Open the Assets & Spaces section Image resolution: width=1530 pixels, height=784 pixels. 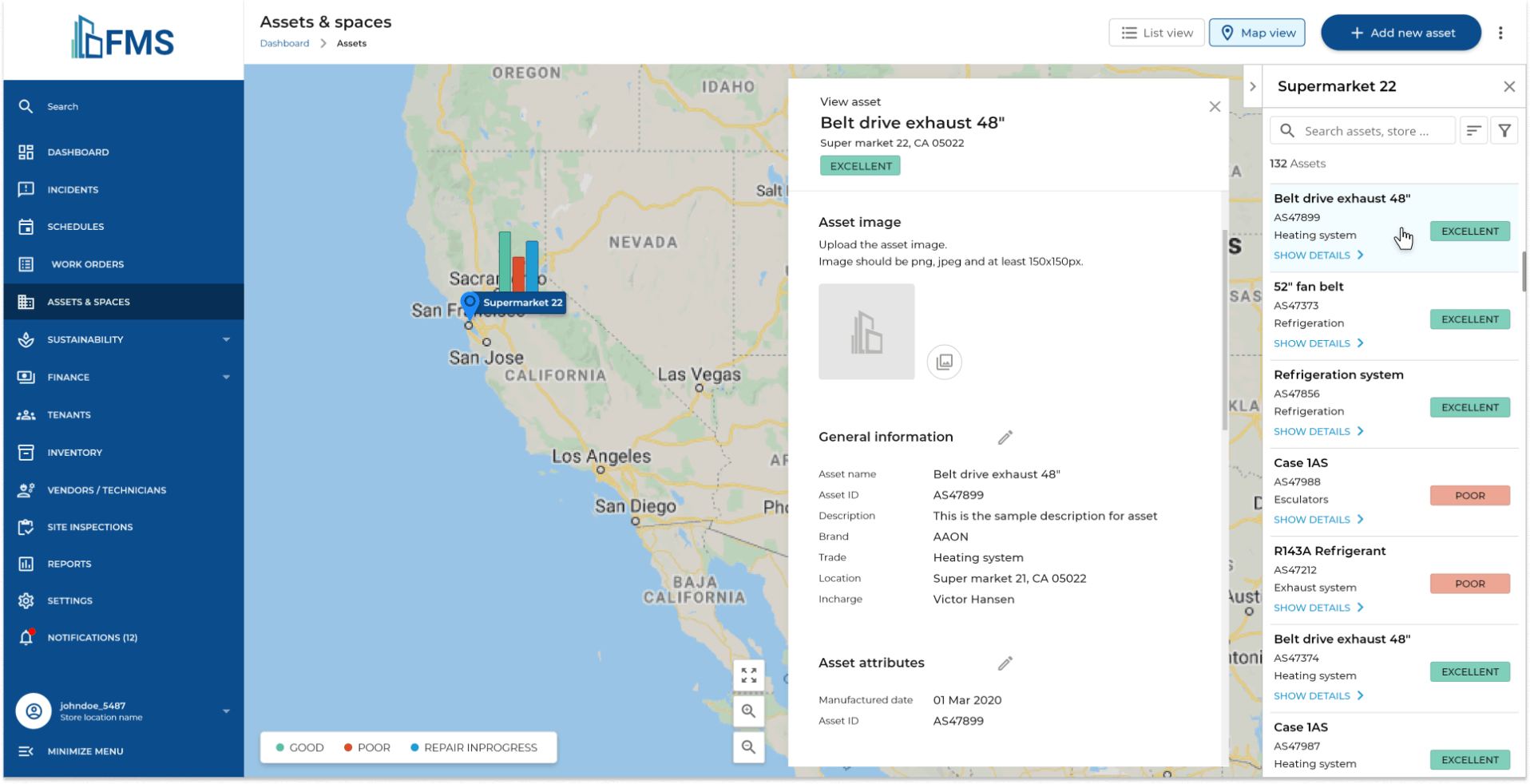click(x=89, y=302)
